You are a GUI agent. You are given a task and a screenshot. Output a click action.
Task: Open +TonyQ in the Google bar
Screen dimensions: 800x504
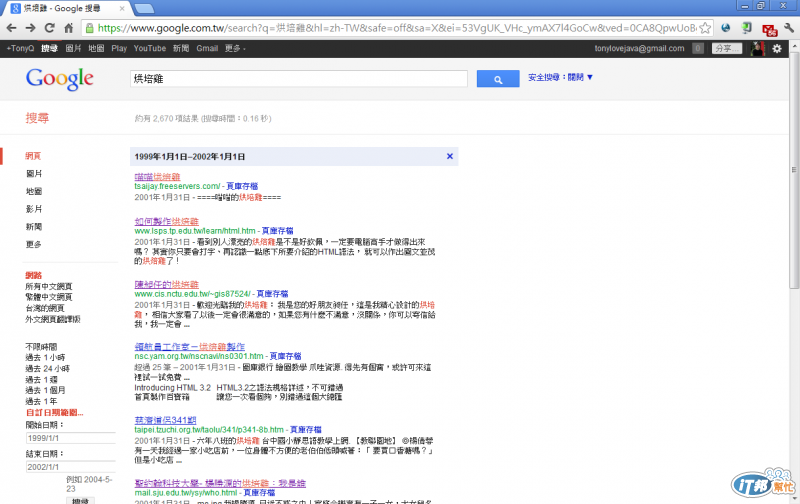click(x=20, y=48)
